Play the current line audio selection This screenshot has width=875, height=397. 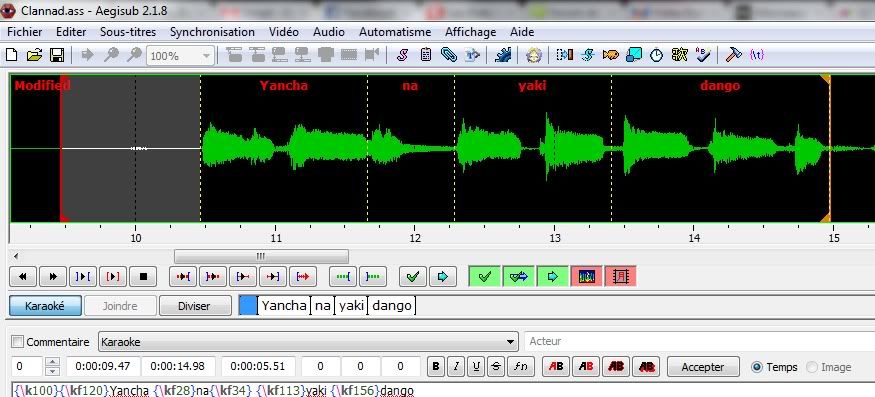coord(113,276)
